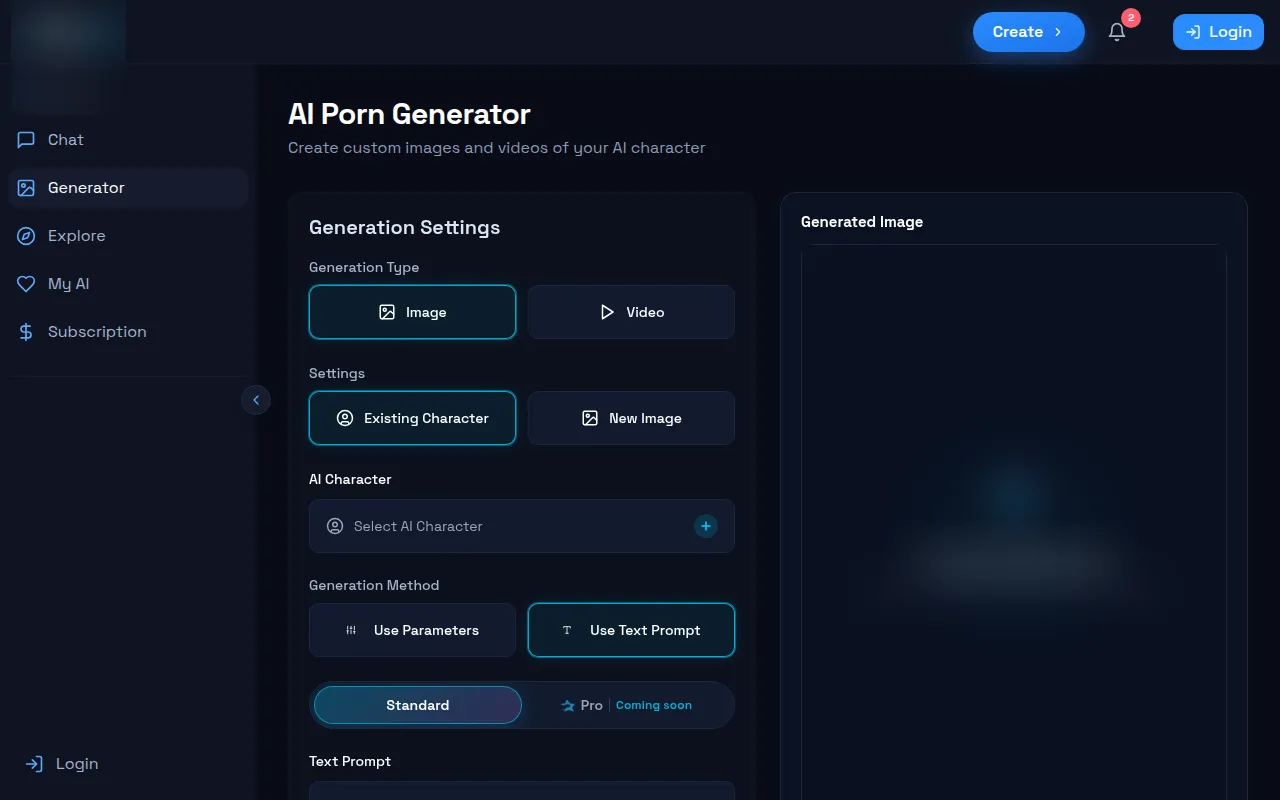
Task: Open the Select AI Character dropdown
Action: point(522,526)
